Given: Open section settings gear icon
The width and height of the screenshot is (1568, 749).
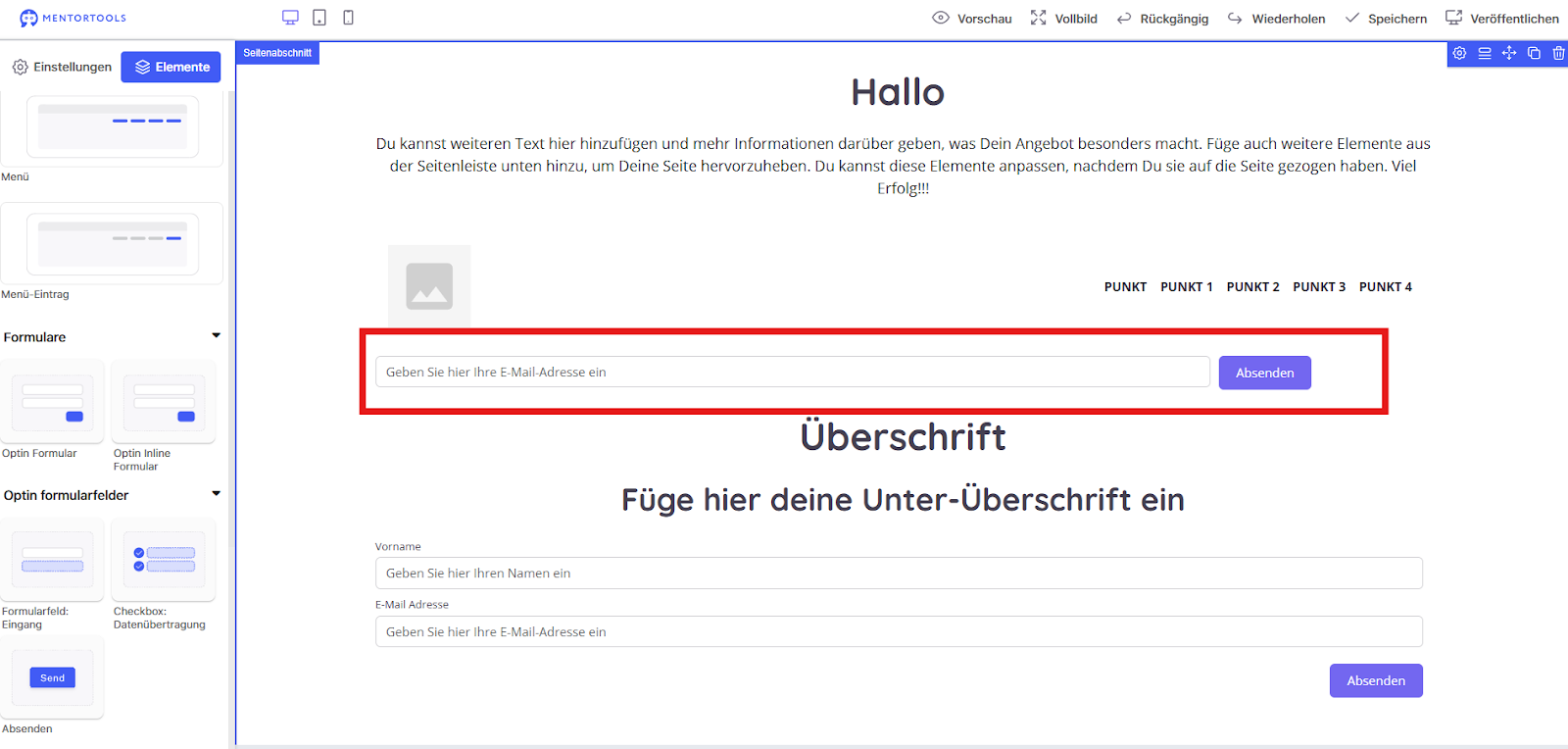Looking at the screenshot, I should click(x=1459, y=53).
